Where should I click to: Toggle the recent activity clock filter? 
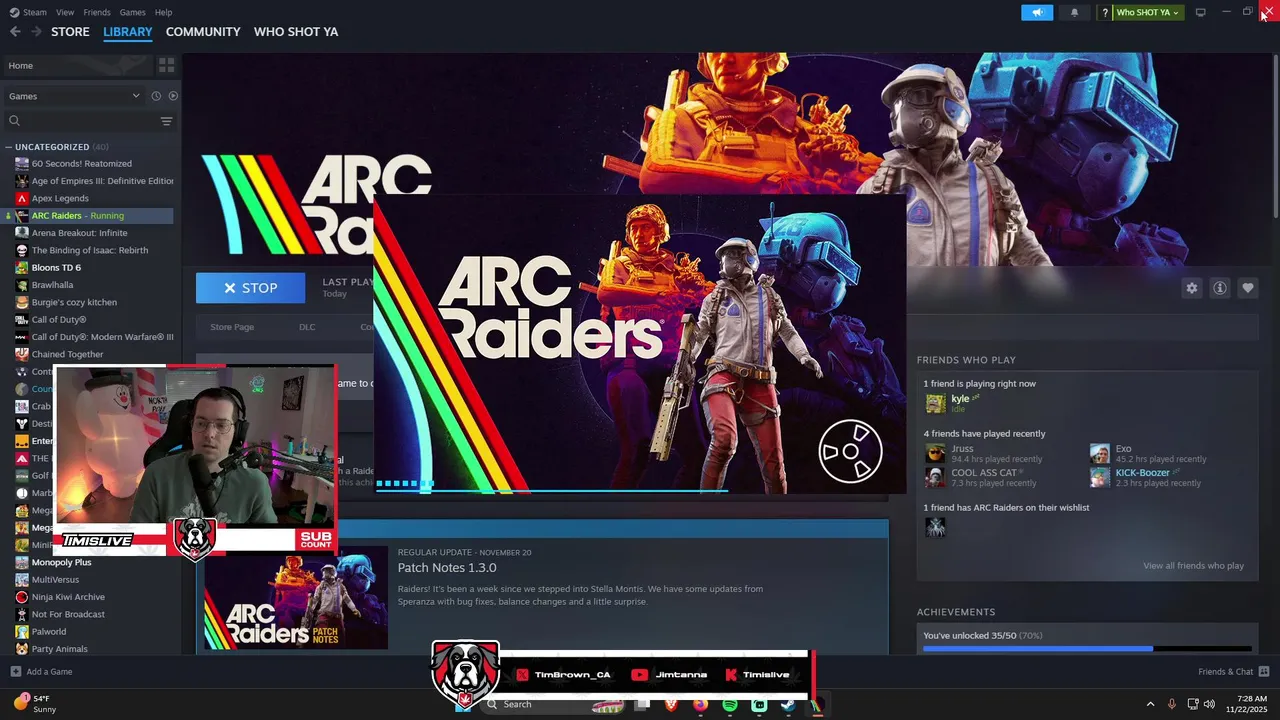point(156,96)
